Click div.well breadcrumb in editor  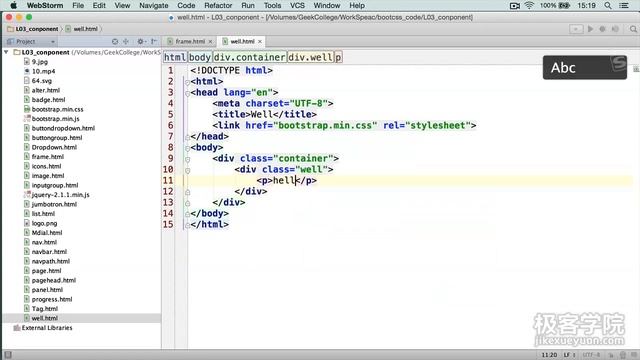(x=311, y=57)
